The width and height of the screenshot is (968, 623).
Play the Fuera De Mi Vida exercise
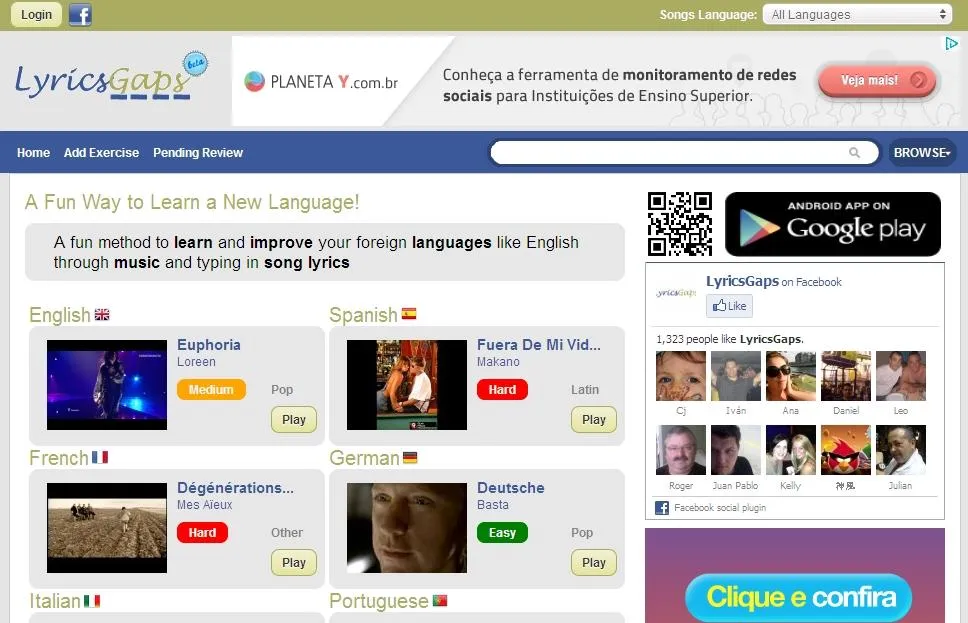coord(594,419)
